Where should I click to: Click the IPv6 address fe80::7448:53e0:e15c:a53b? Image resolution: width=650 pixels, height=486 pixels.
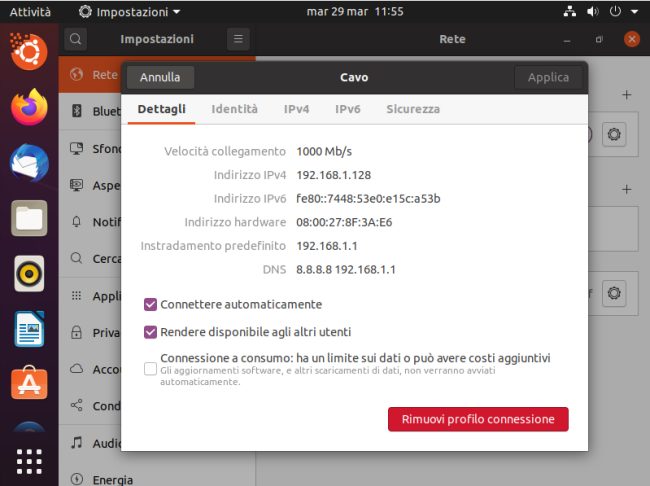click(368, 199)
